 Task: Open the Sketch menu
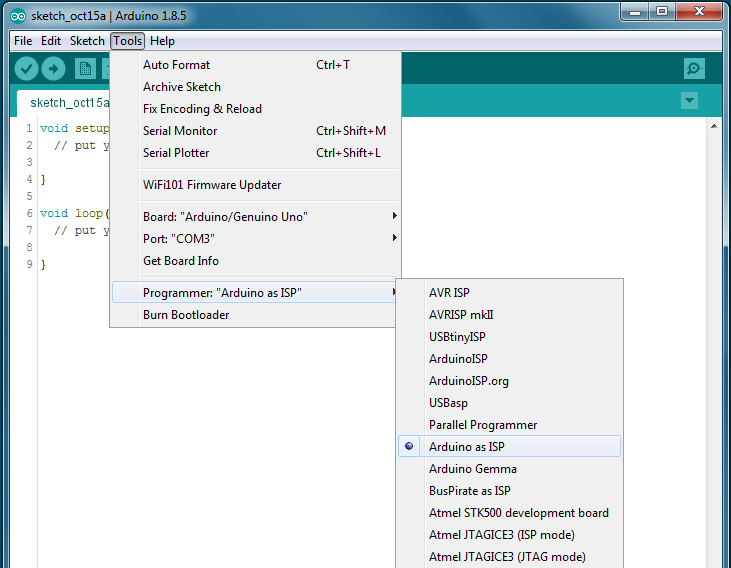87,41
